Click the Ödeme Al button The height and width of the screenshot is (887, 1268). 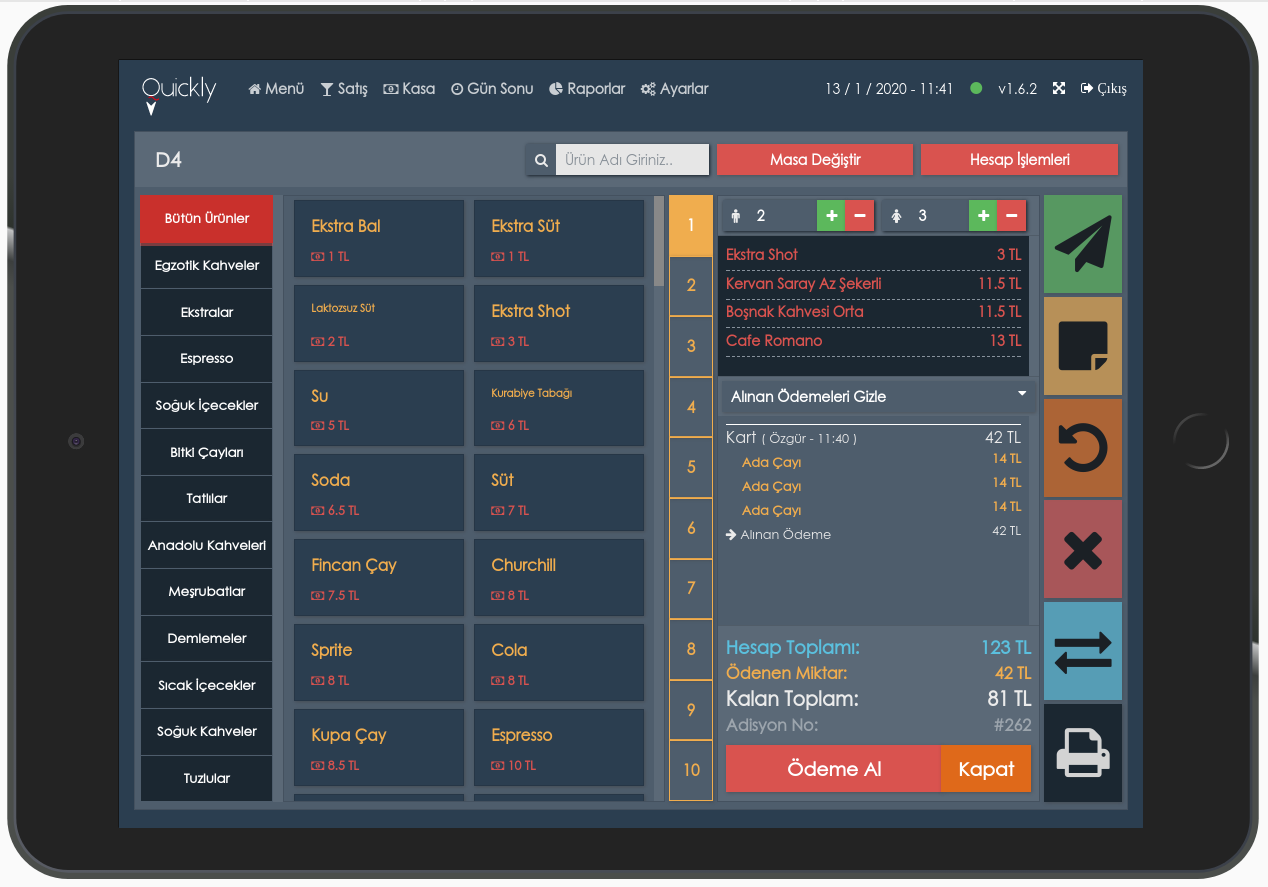click(833, 769)
